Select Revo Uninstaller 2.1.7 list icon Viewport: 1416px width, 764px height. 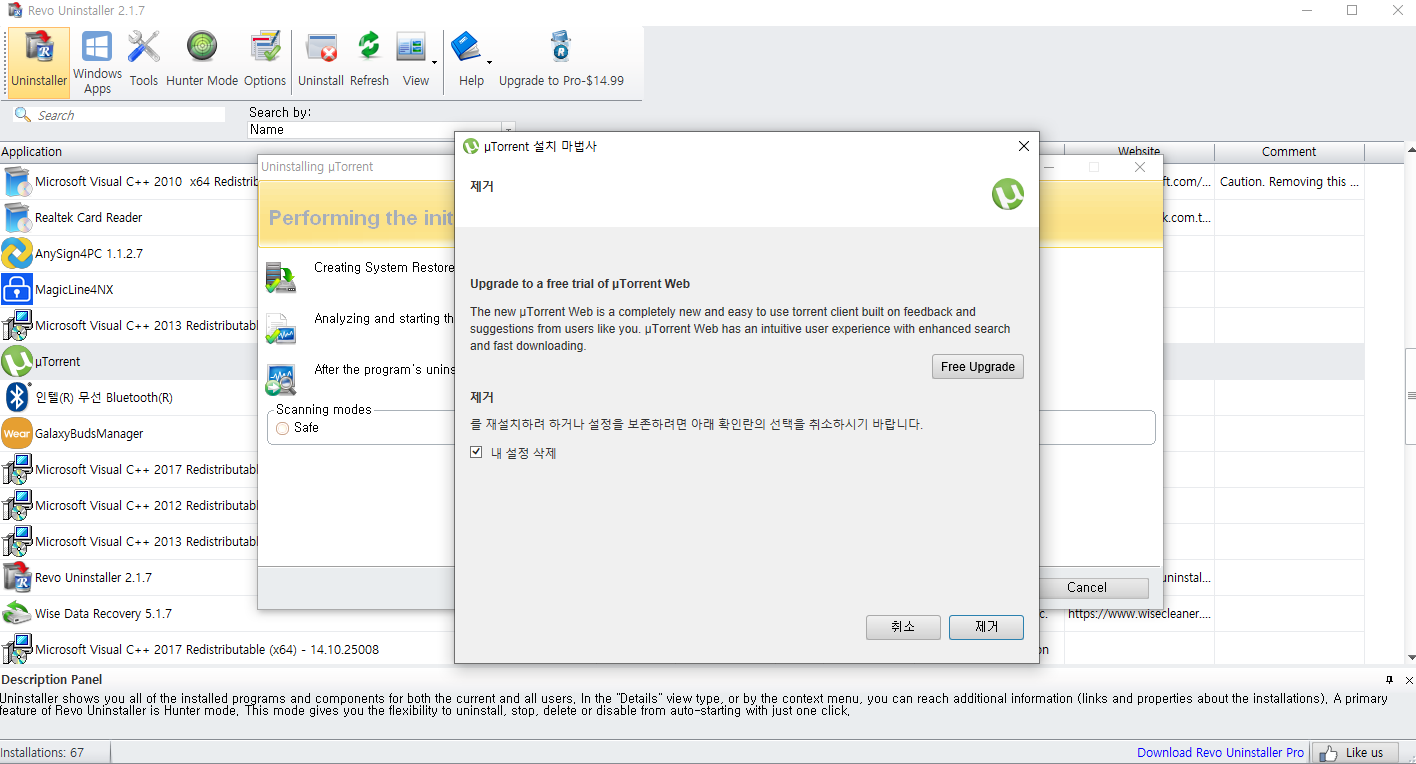(x=17, y=577)
